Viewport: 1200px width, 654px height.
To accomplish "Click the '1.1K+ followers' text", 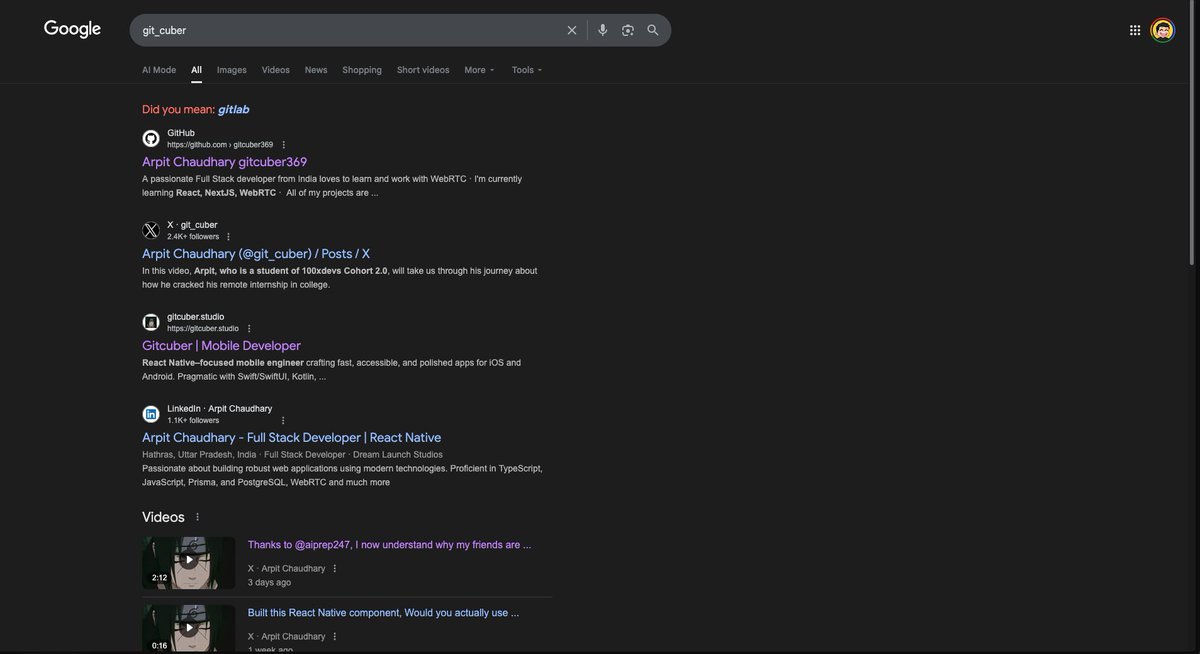I will (193, 421).
